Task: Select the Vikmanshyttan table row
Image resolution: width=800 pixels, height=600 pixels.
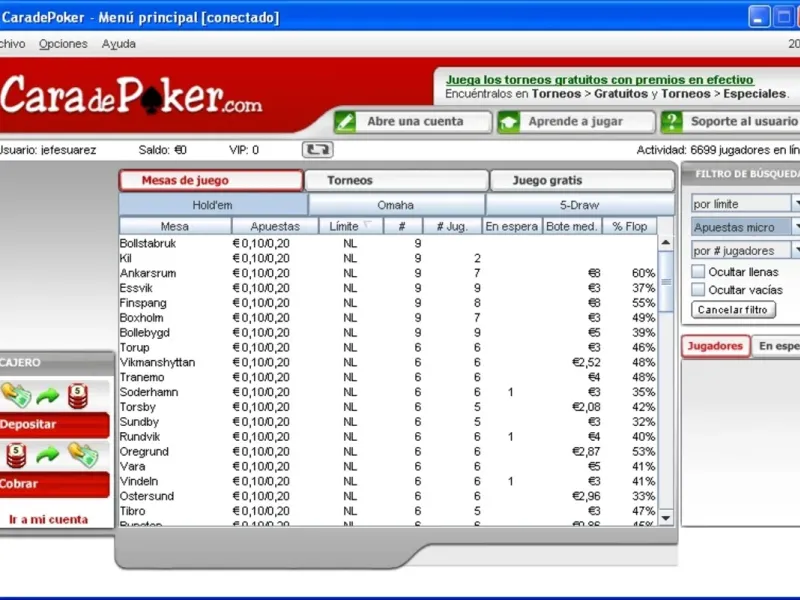Action: pyautogui.click(x=388, y=362)
